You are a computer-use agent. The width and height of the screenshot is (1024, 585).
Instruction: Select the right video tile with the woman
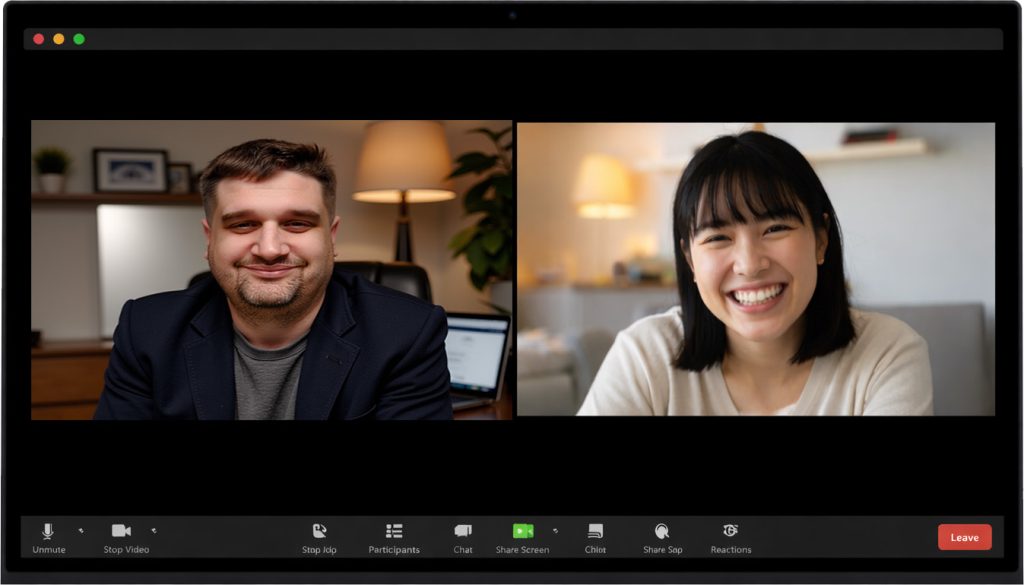click(755, 269)
